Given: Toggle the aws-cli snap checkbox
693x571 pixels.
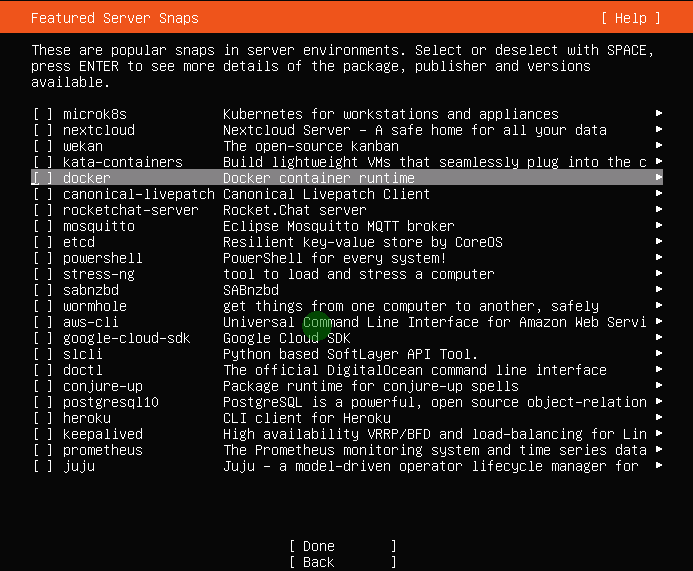Looking at the screenshot, I should pyautogui.click(x=43, y=322).
